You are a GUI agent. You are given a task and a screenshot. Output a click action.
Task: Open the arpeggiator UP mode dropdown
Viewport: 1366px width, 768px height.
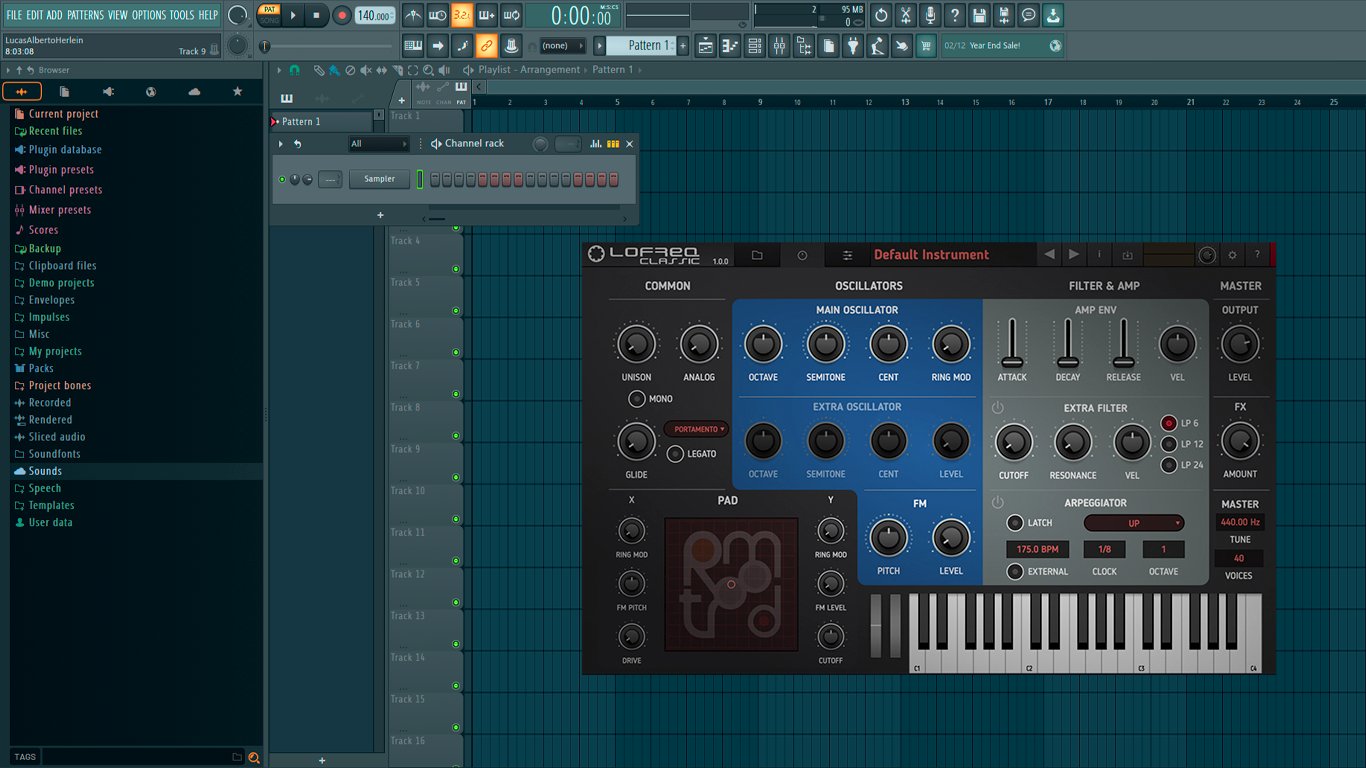pyautogui.click(x=1134, y=523)
